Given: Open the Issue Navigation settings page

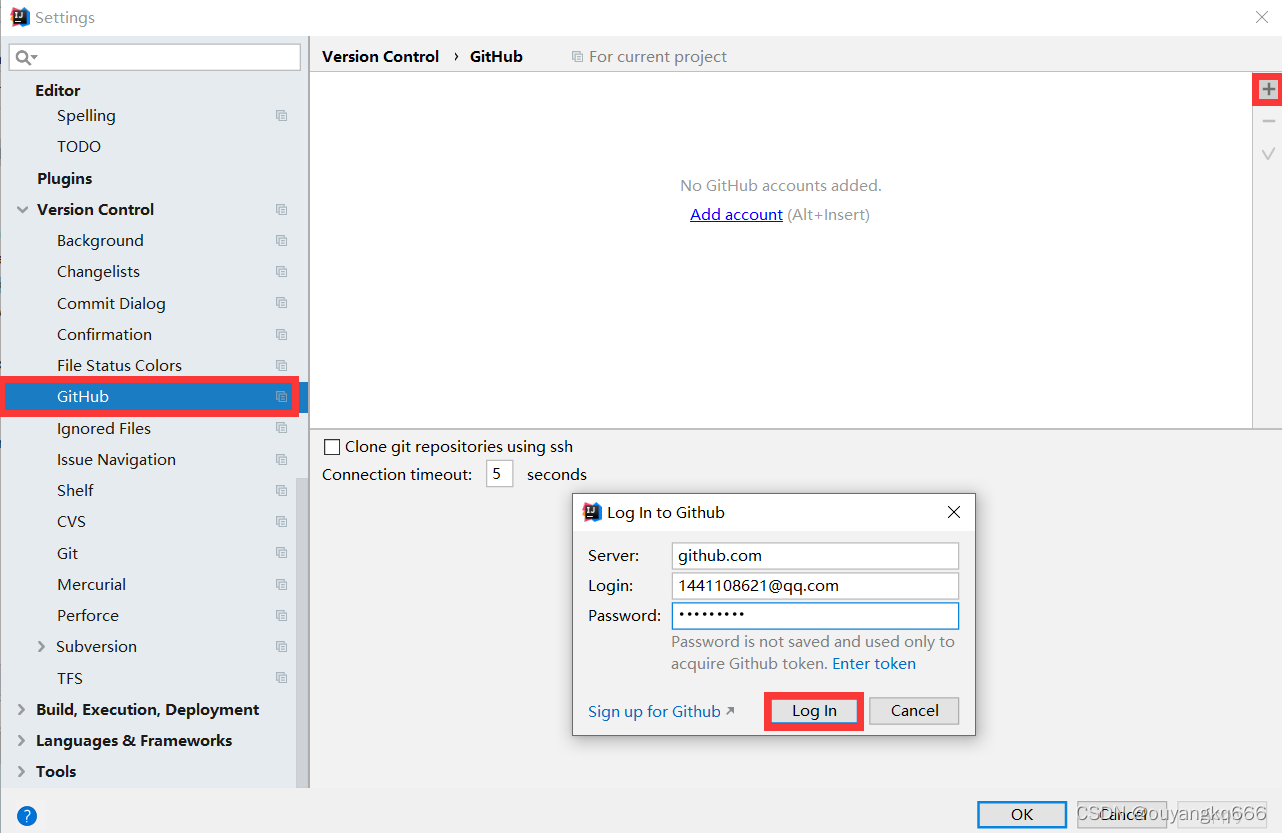Looking at the screenshot, I should pyautogui.click(x=116, y=460).
